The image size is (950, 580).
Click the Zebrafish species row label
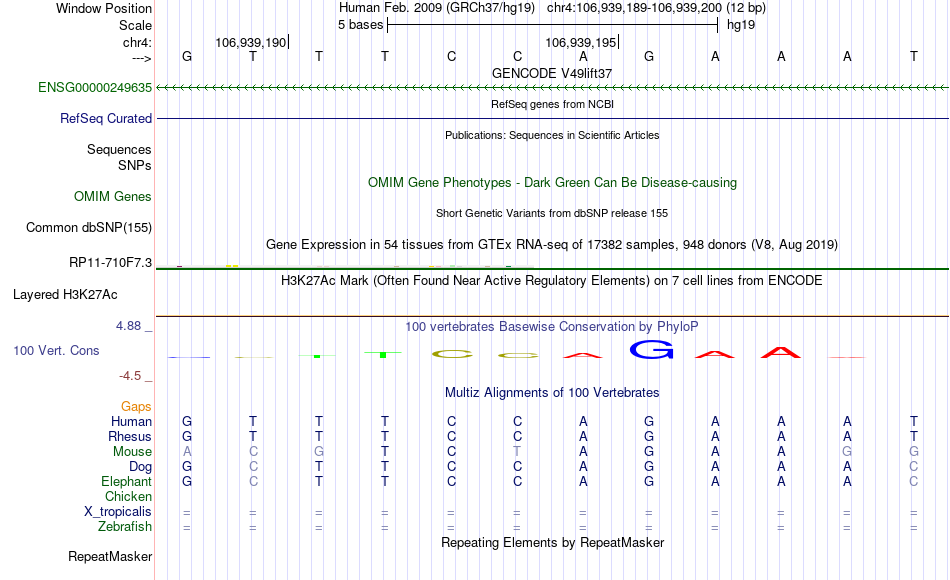(125, 526)
